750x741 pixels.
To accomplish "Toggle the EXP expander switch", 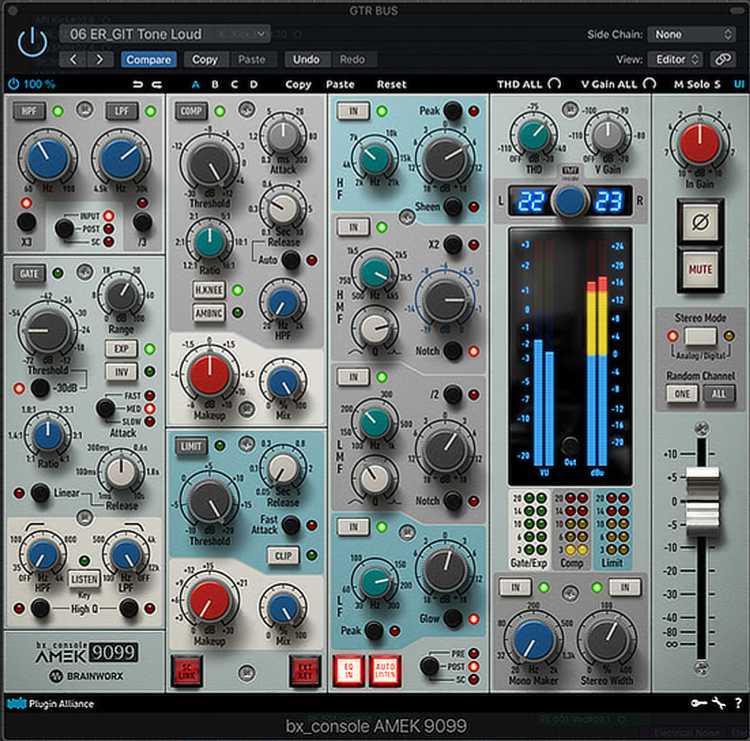I will [121, 349].
